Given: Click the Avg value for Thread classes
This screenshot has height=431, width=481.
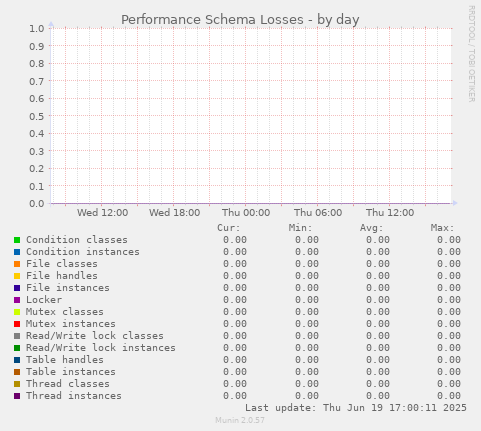Looking at the screenshot, I should click(x=378, y=384).
